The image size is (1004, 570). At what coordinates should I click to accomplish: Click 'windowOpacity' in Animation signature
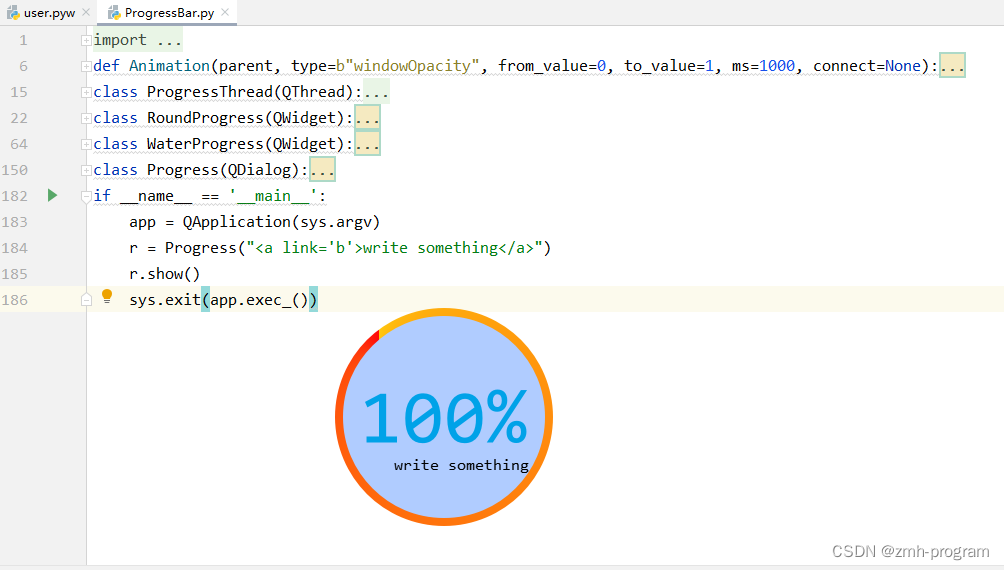tap(412, 65)
